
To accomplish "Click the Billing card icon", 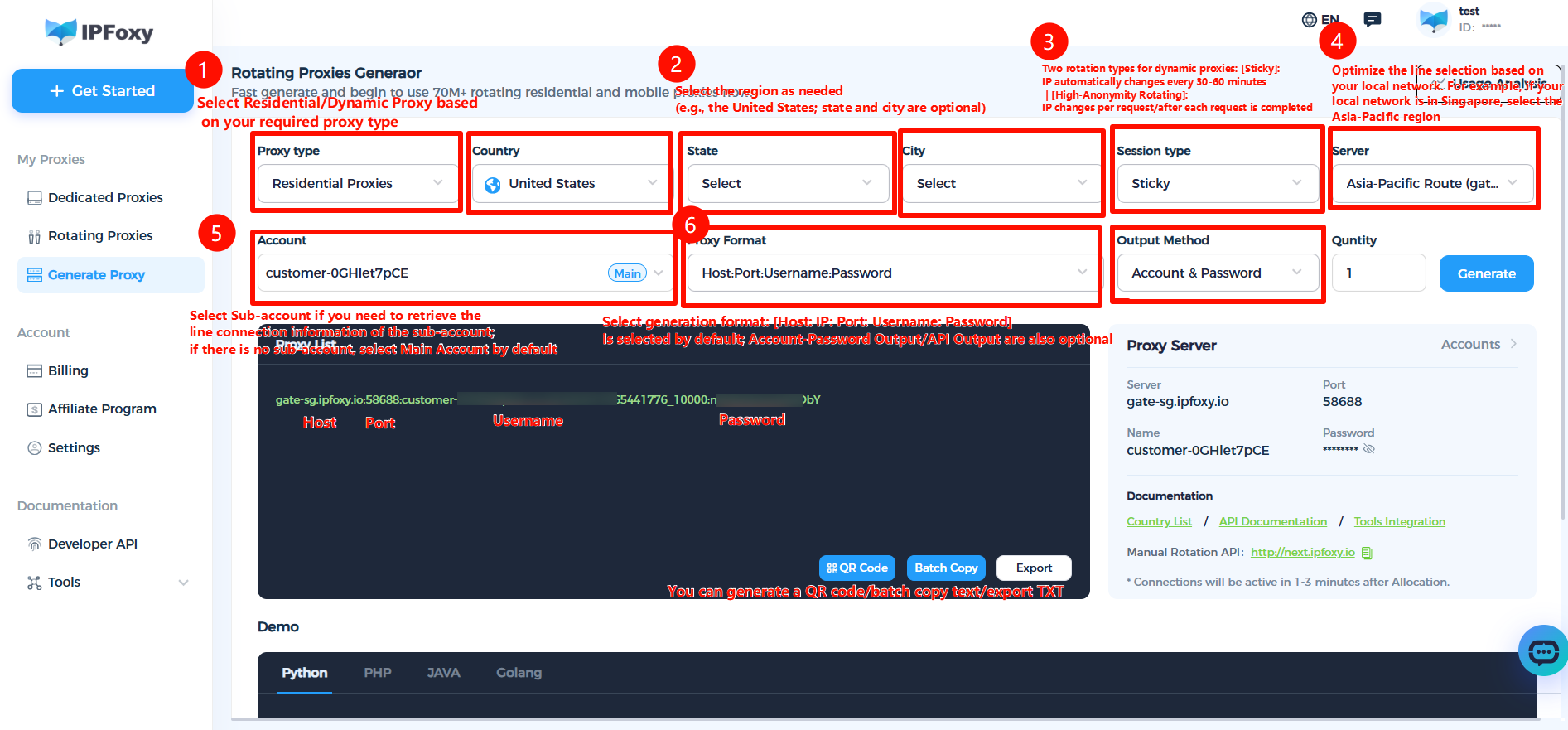I will coord(34,371).
